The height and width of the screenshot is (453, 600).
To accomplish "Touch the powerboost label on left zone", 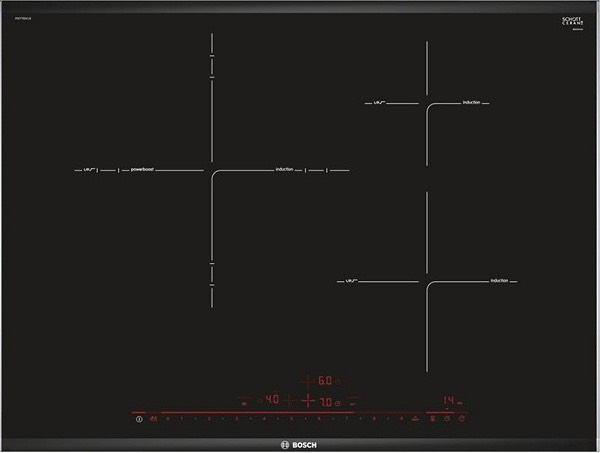I will tap(142, 170).
